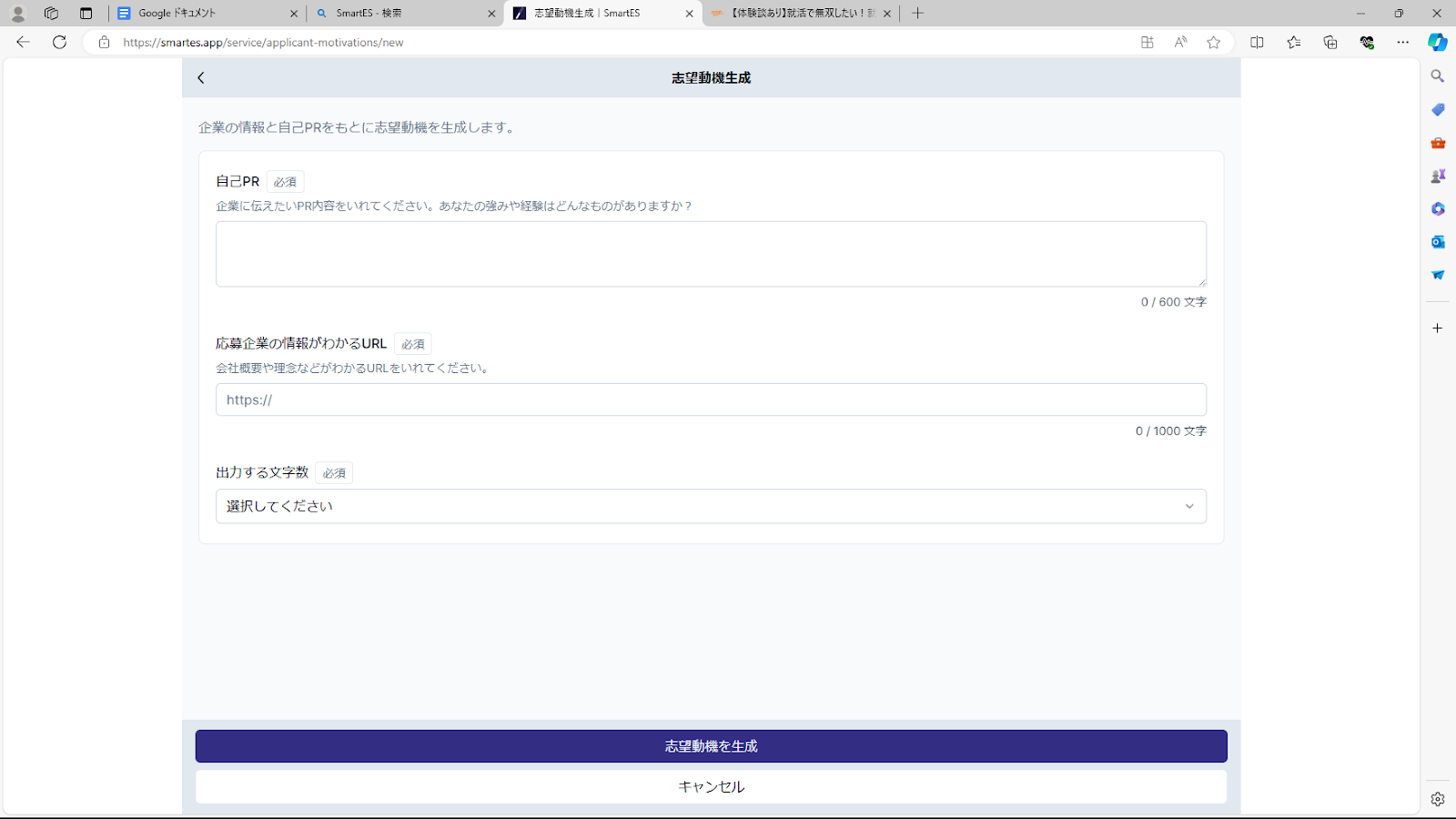
Task: Close the Google ドキュメント tab
Action: tap(294, 14)
